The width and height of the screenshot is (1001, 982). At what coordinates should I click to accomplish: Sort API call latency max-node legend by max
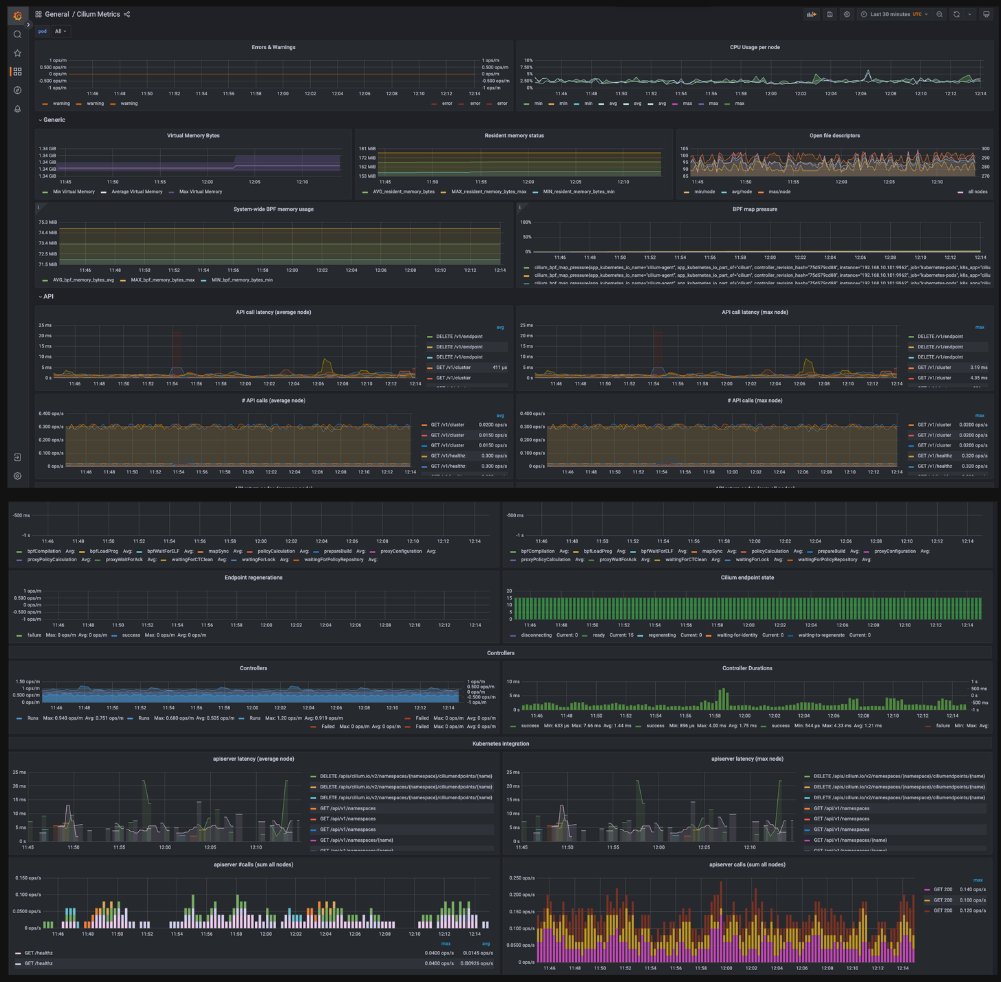click(979, 328)
